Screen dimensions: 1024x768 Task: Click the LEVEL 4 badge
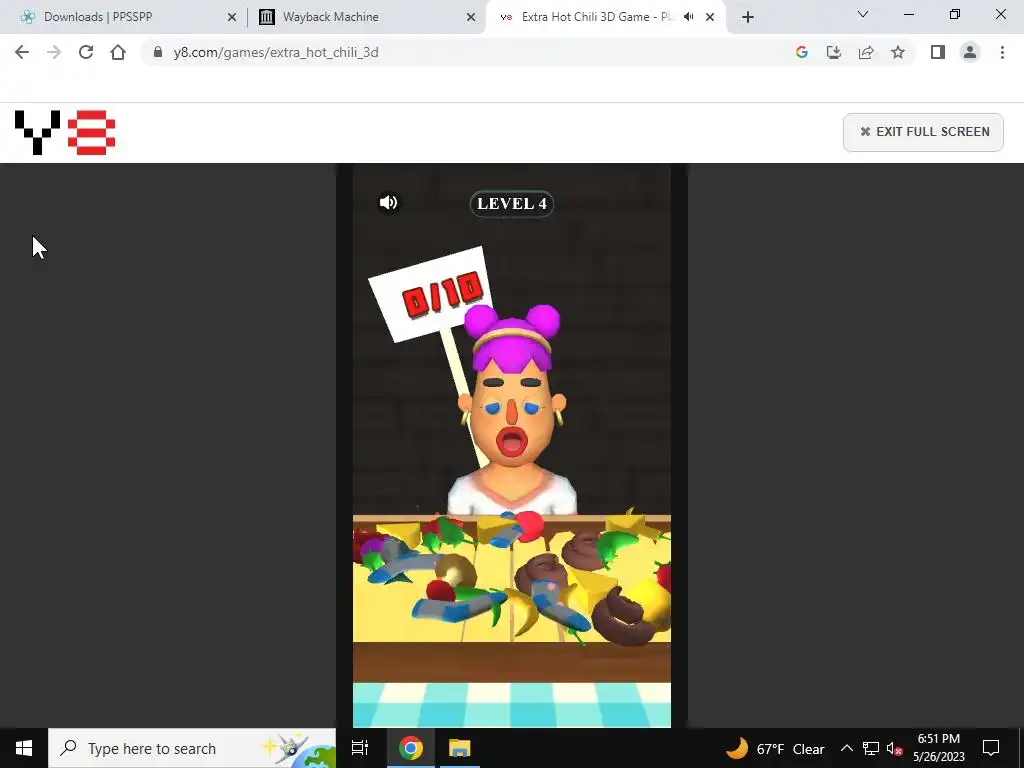(x=512, y=204)
